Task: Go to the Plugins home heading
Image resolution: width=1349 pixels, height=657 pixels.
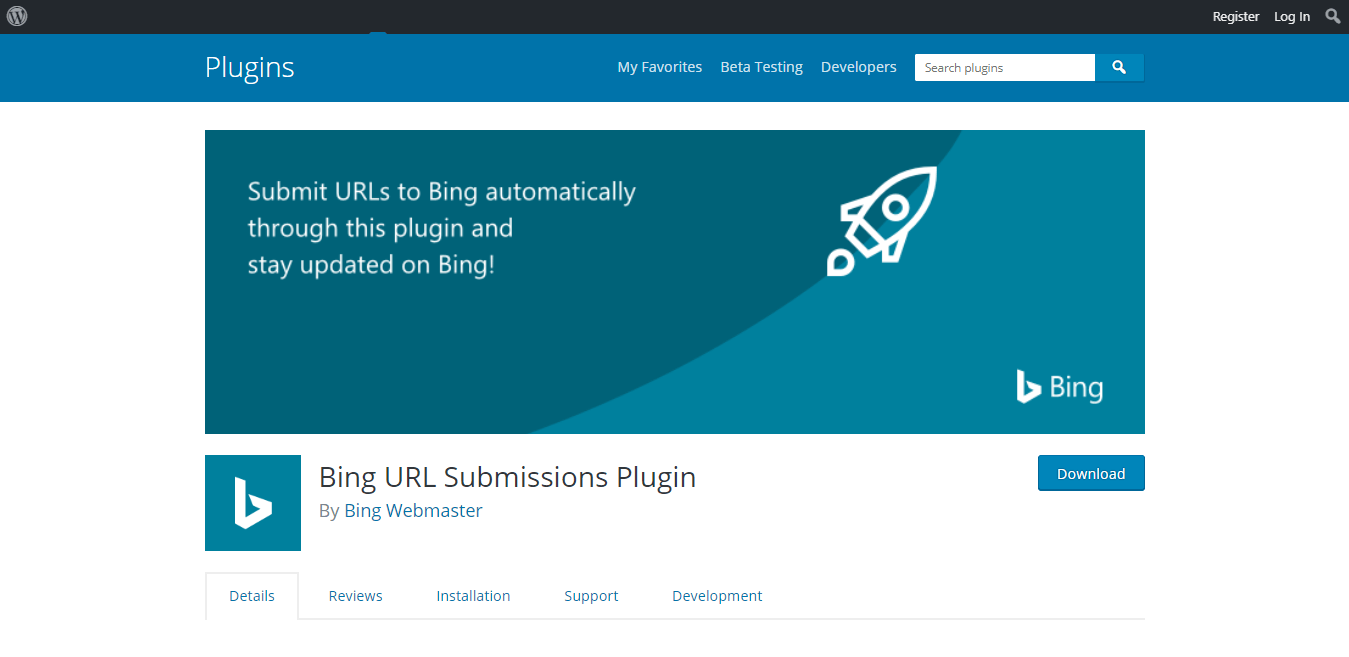Action: click(250, 67)
